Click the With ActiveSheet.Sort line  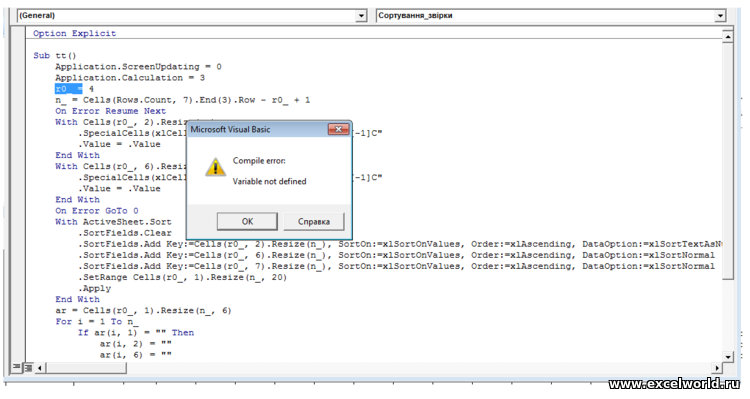[x=113, y=222]
